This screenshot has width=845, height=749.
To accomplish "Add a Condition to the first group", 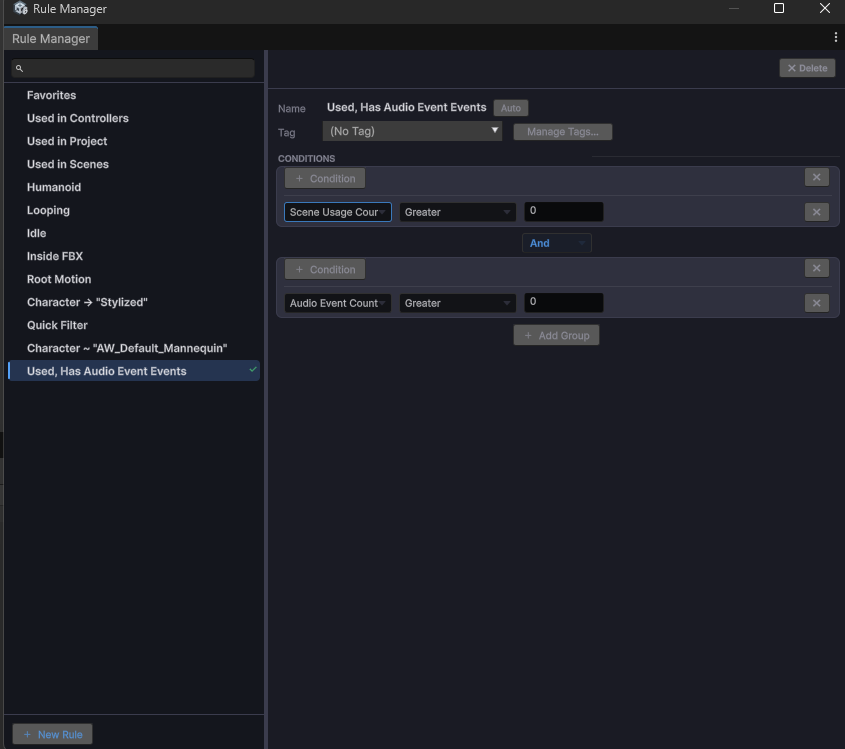I will click(x=325, y=178).
